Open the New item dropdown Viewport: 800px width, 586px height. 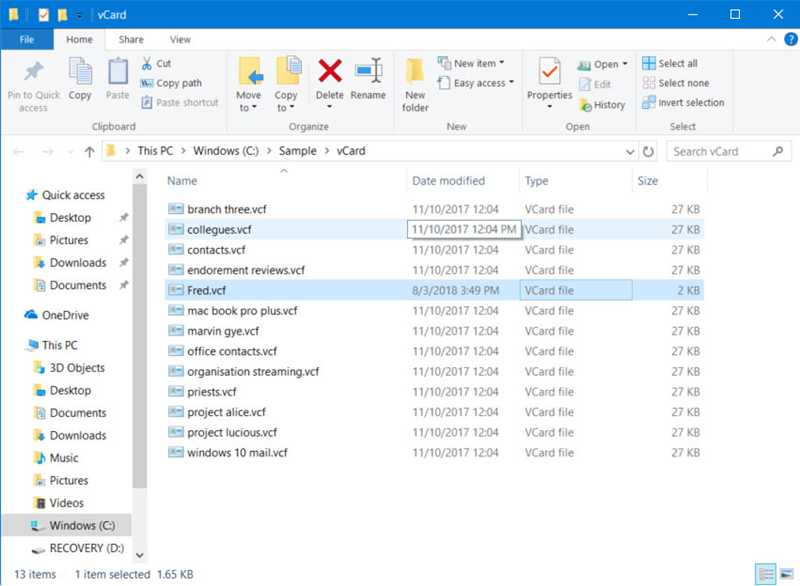pos(471,63)
